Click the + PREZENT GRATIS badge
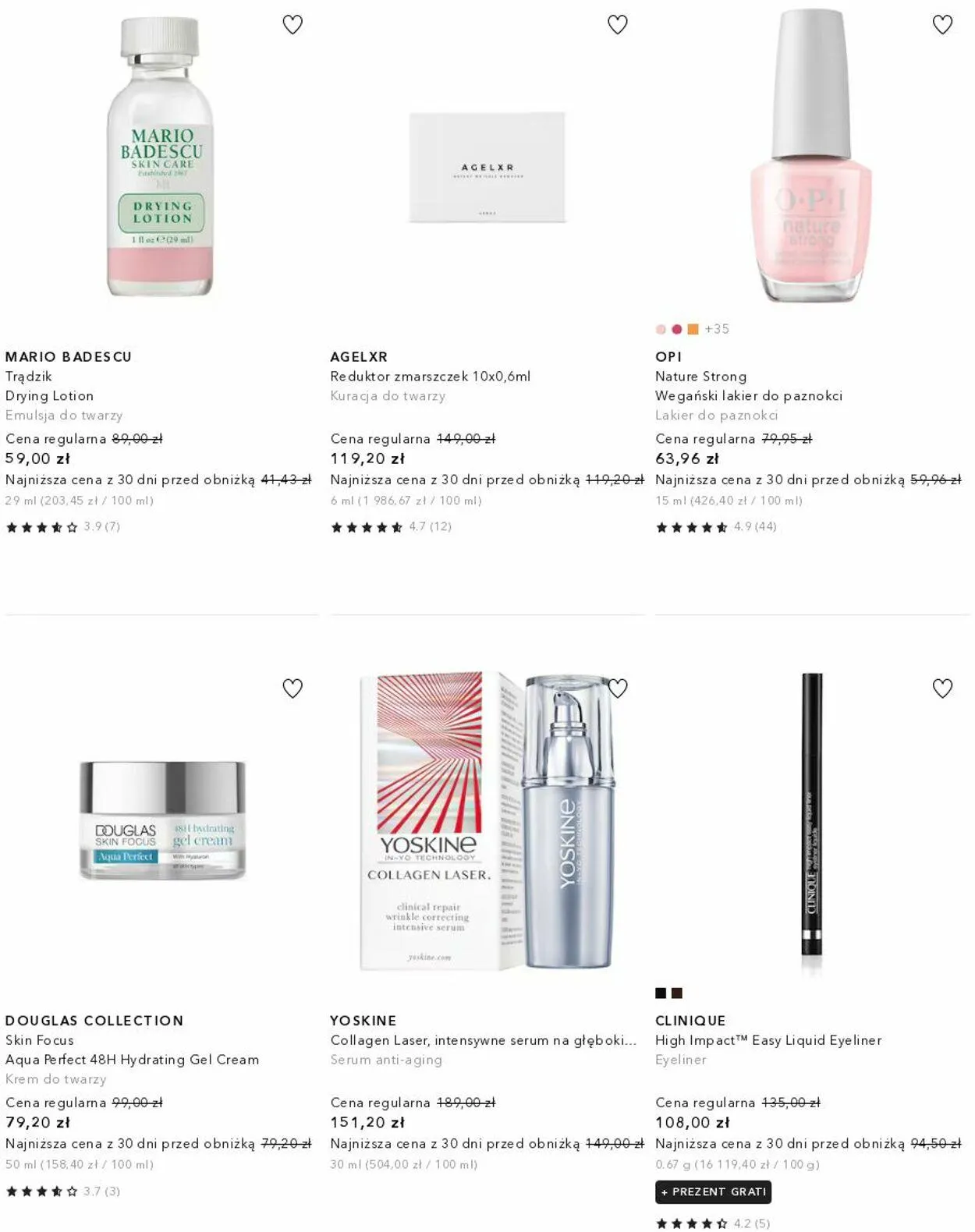Image resolution: width=975 pixels, height=1232 pixels. (713, 1191)
